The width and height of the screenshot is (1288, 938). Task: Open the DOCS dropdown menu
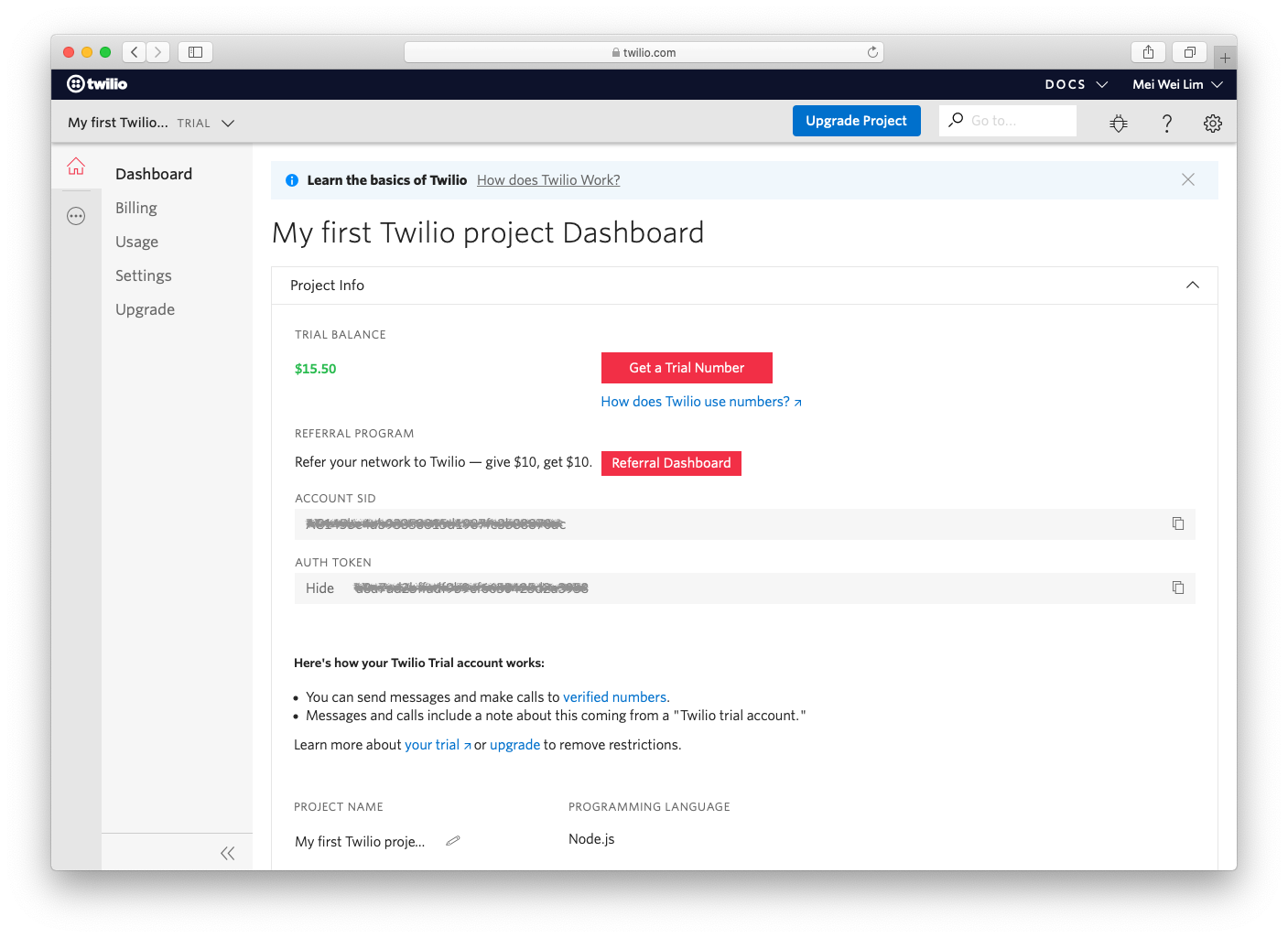(1076, 84)
